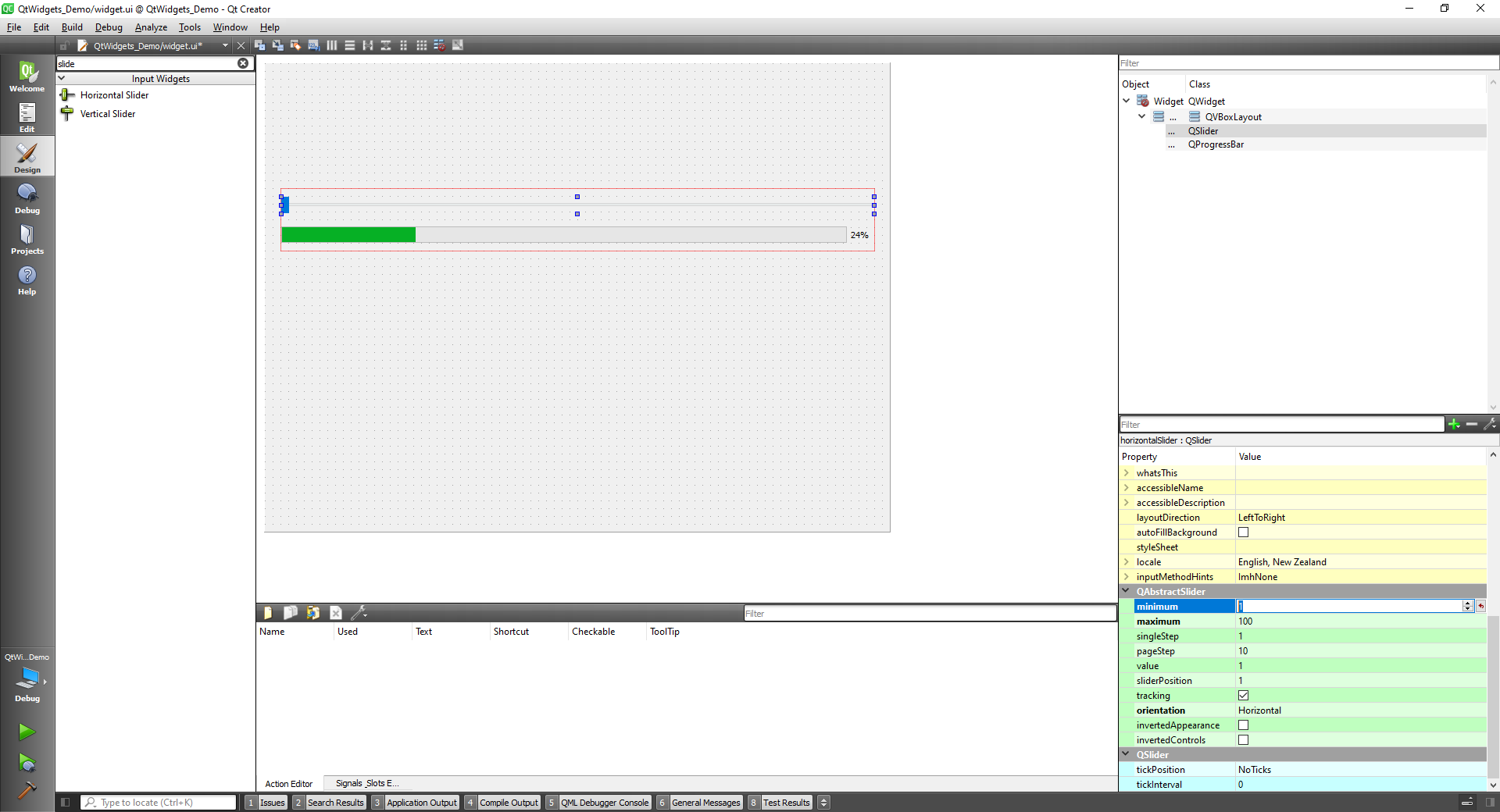Image resolution: width=1500 pixels, height=812 pixels.
Task: Apply horizontal splitter layout
Action: tap(368, 45)
